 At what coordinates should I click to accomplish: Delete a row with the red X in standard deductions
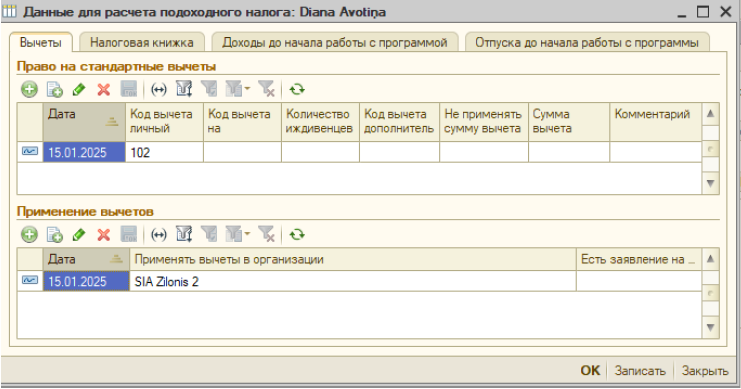(x=103, y=89)
